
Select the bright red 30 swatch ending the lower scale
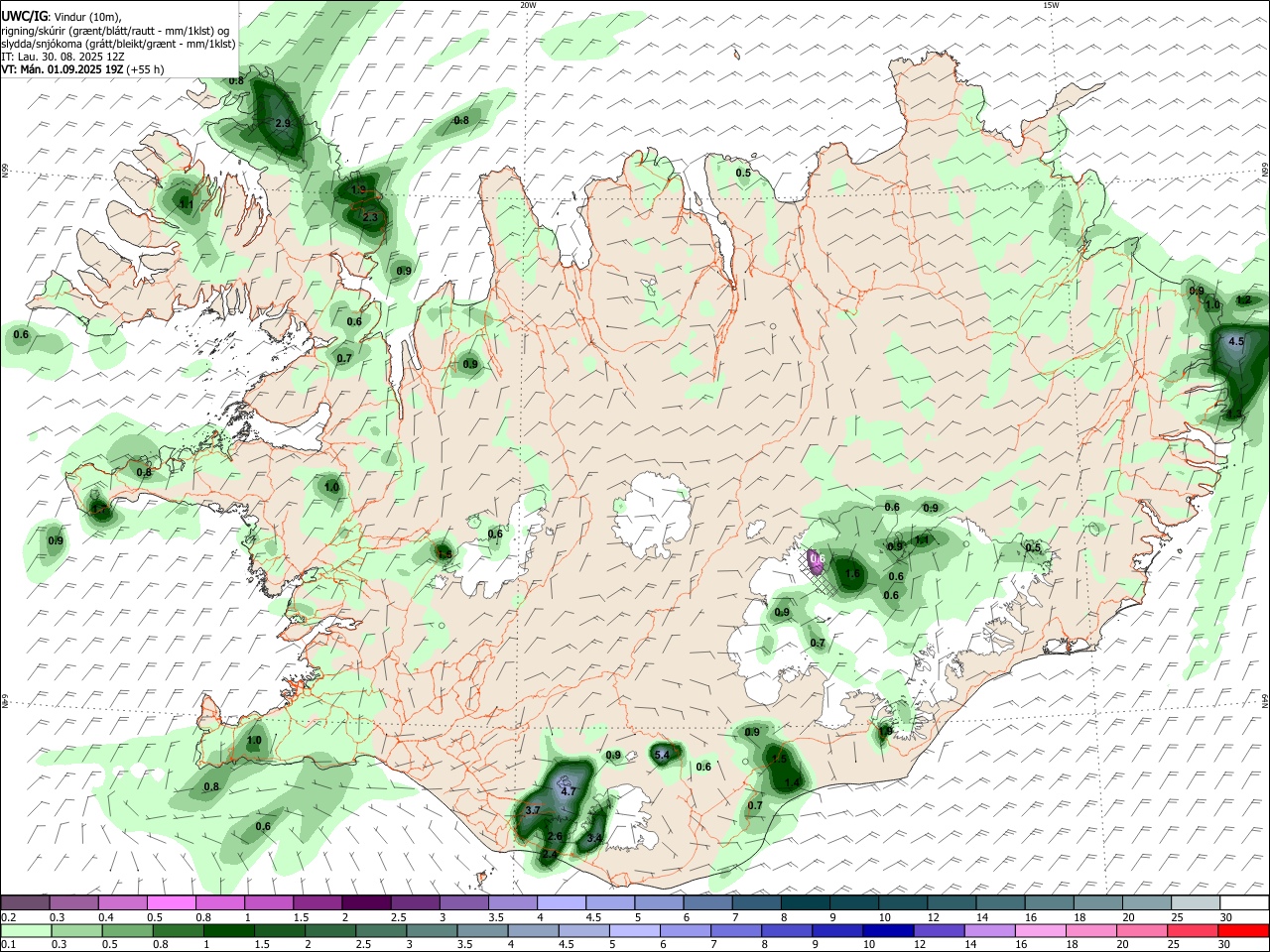1243,930
